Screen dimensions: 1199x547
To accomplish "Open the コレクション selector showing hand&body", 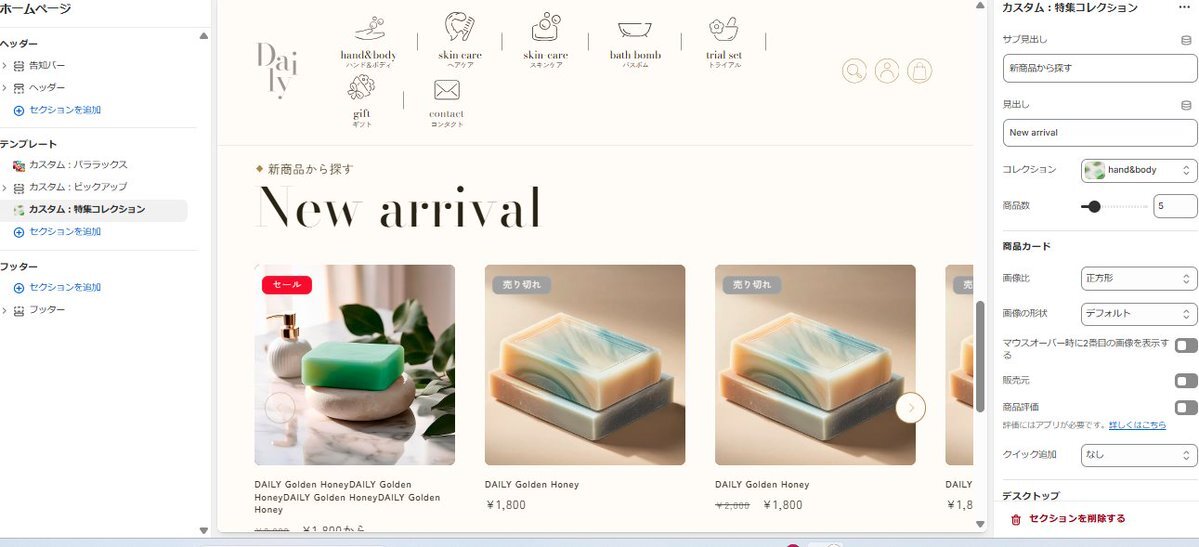I will pos(1139,170).
